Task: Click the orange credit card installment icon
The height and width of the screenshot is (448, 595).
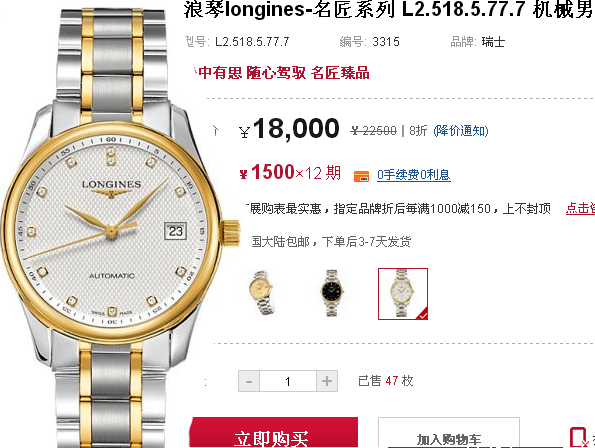Action: (x=361, y=176)
